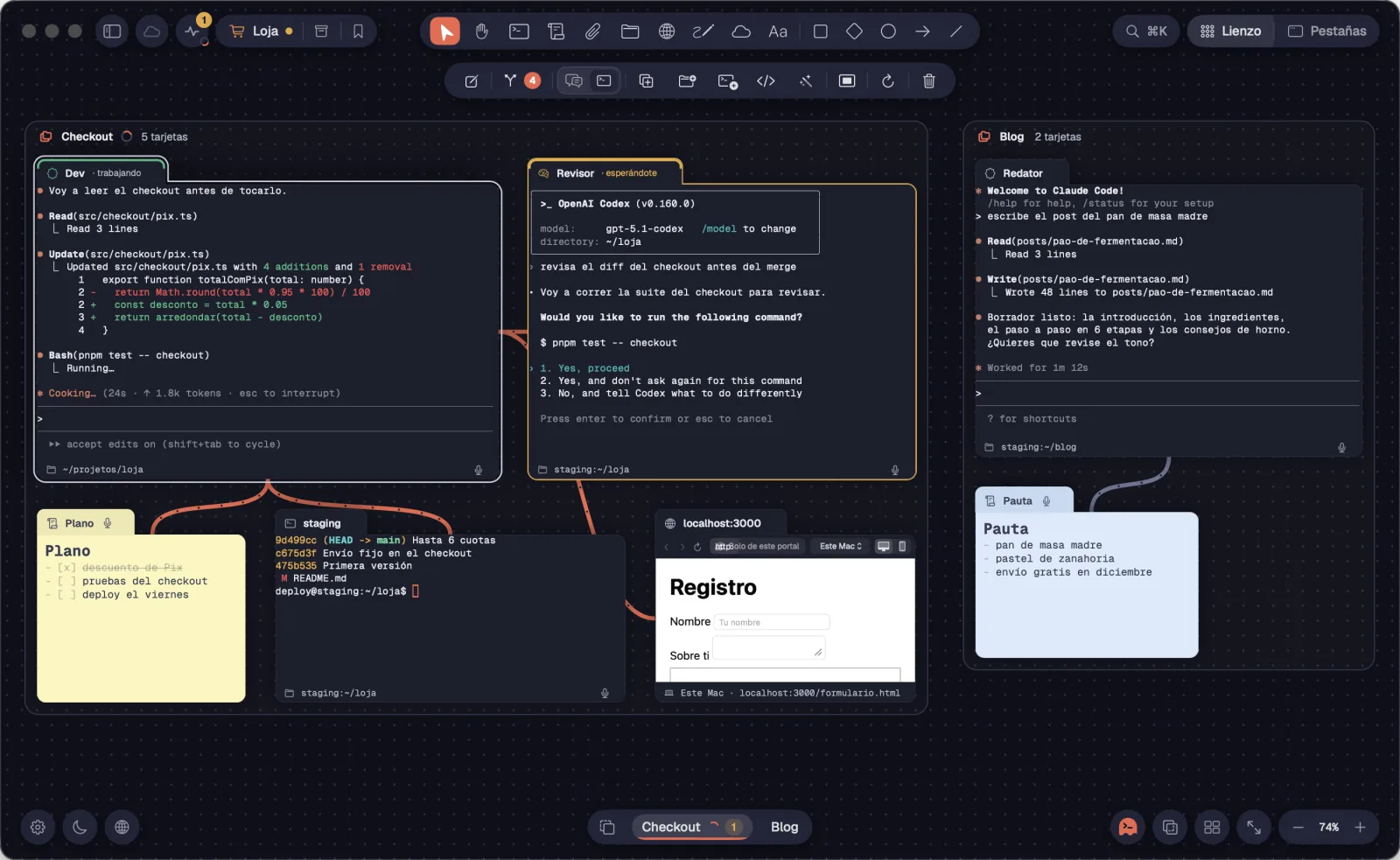Image resolution: width=1400 pixels, height=860 pixels.
Task: Click the trash delete icon
Action: (x=928, y=80)
